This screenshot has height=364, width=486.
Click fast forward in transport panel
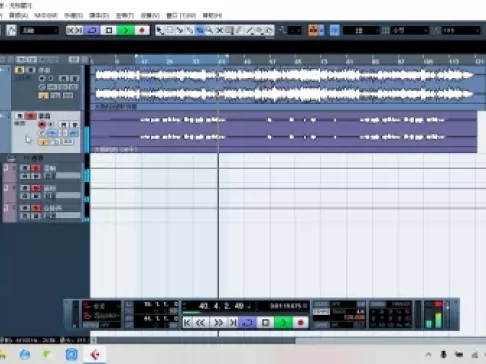point(218,322)
